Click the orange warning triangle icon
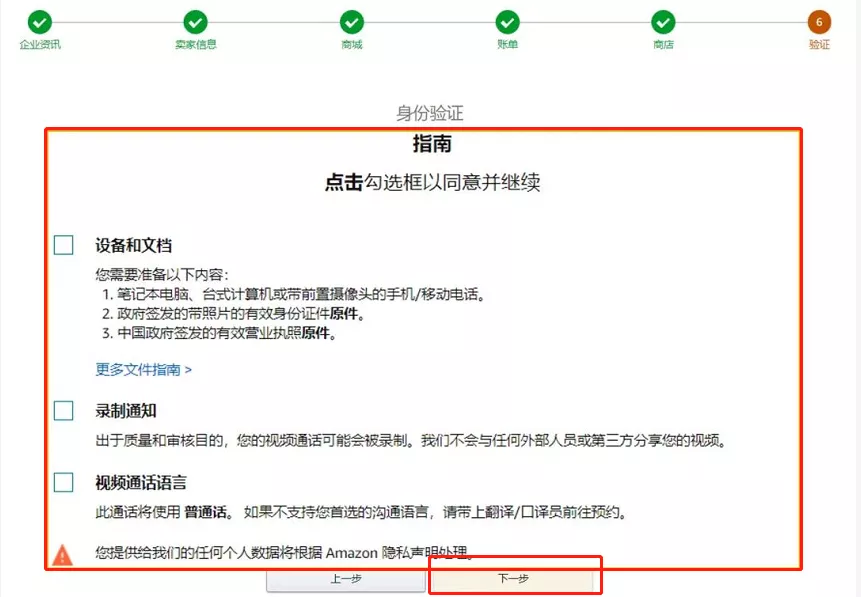861x597 pixels. tap(63, 555)
